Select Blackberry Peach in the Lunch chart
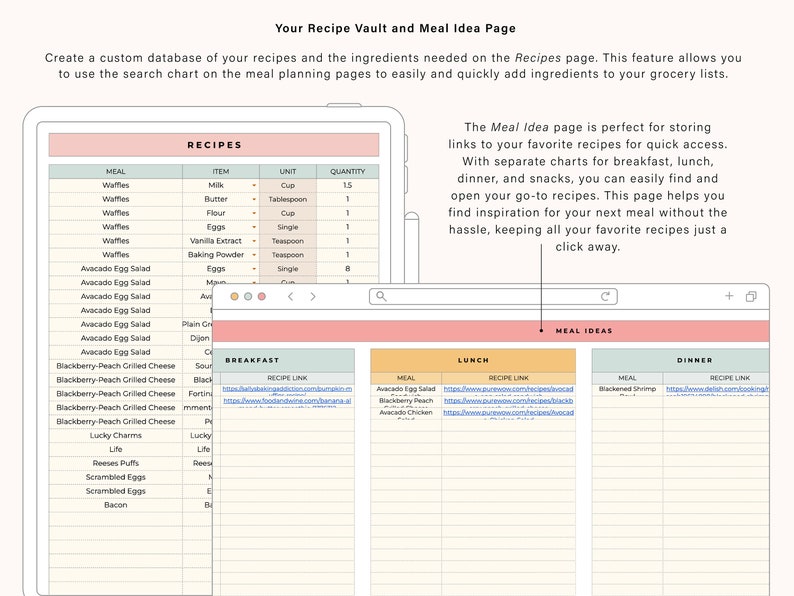794x596 pixels. [406, 401]
